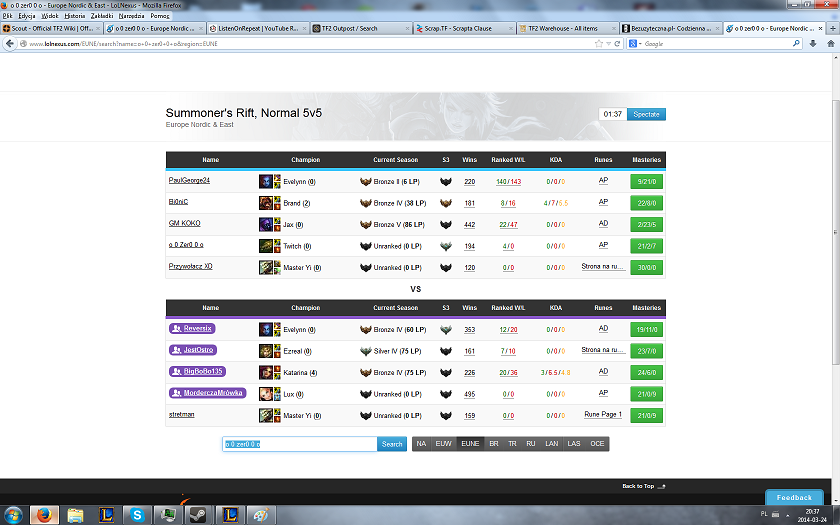
Task: Open Skype from the taskbar
Action: (x=137, y=515)
